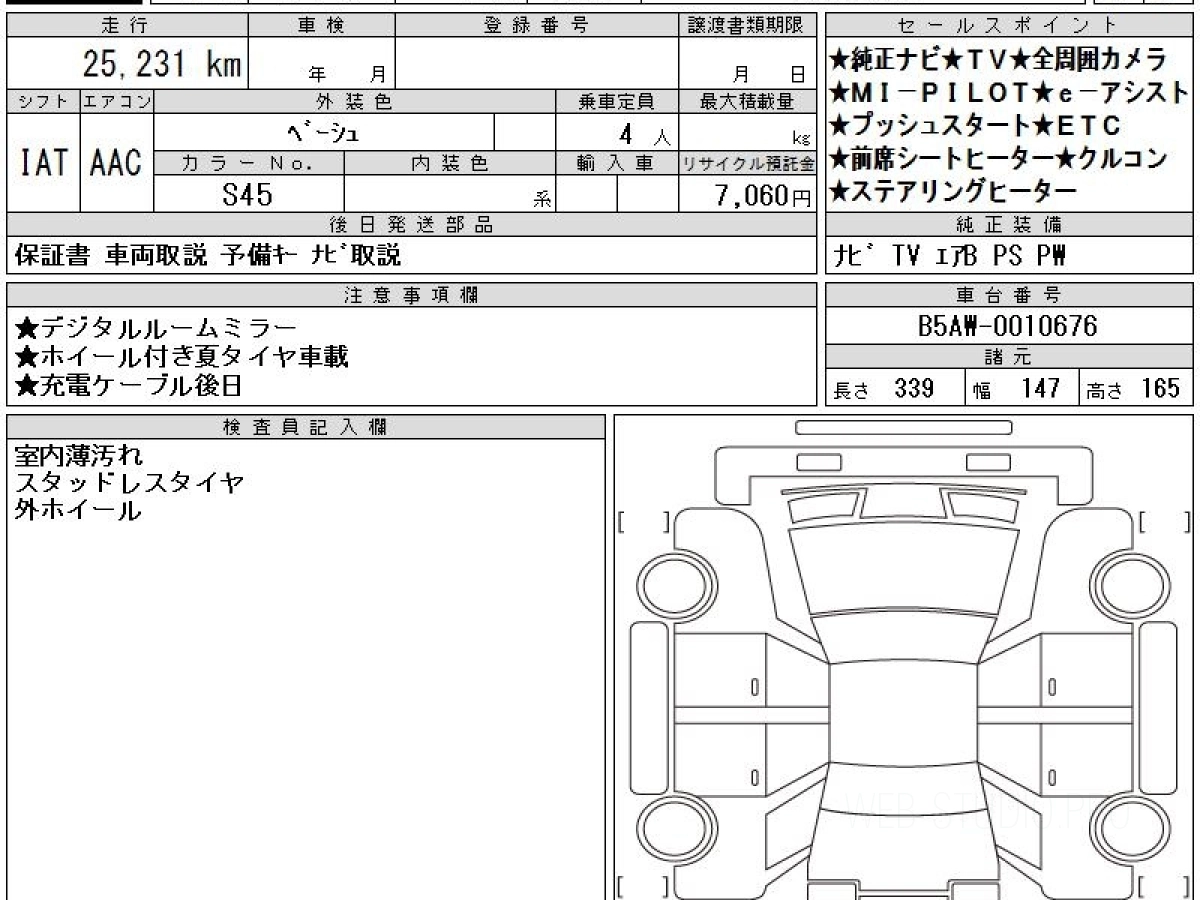Select inspector note 外ホイール
Screen dimensions: 1200x900
point(79,511)
